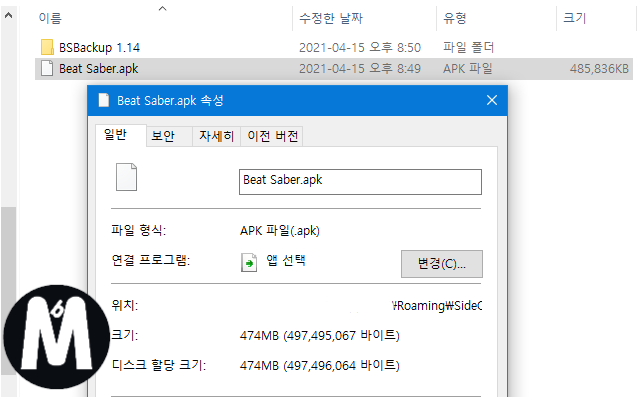The width and height of the screenshot is (642, 397).
Task: Select the Beat Saber.apk file icon in list
Action: (47, 68)
